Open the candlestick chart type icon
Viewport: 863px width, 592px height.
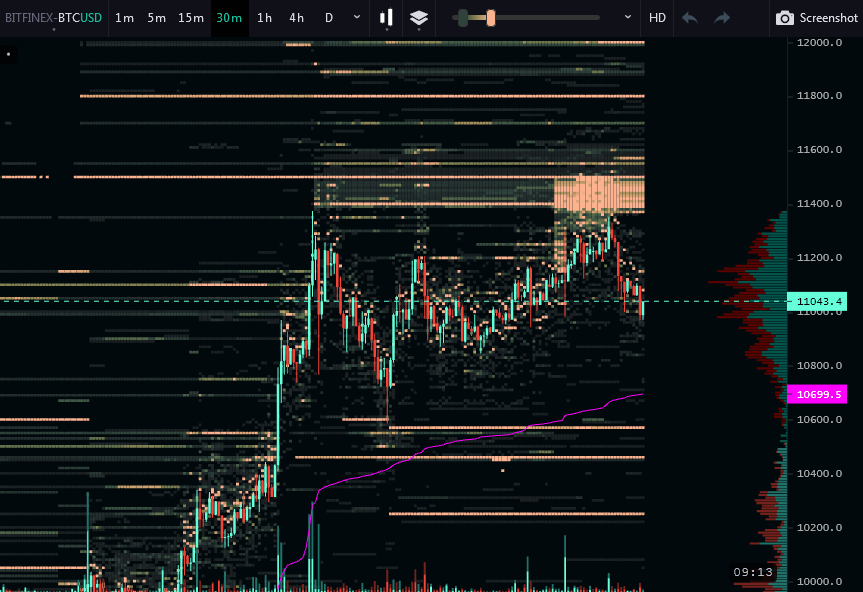tap(386, 18)
